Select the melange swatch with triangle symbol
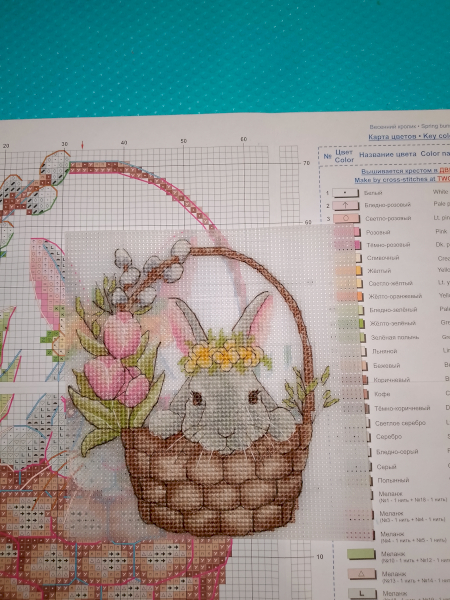450x600 pixels. (362, 574)
